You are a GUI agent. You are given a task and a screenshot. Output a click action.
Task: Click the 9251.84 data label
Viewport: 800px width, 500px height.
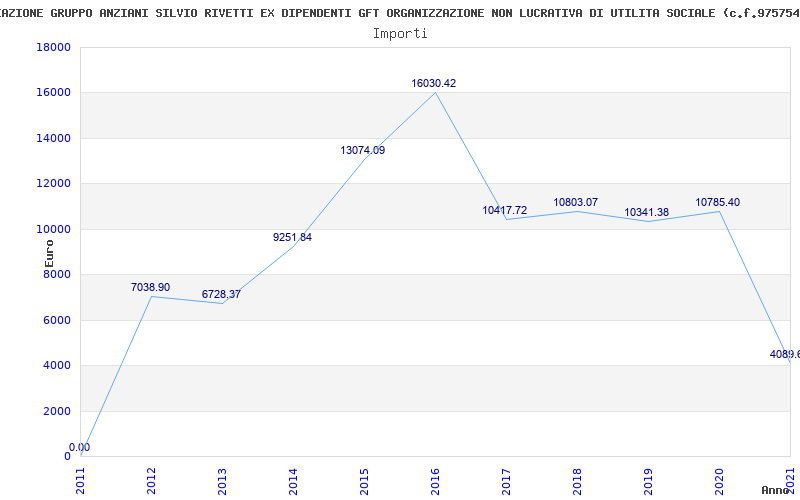pos(292,237)
